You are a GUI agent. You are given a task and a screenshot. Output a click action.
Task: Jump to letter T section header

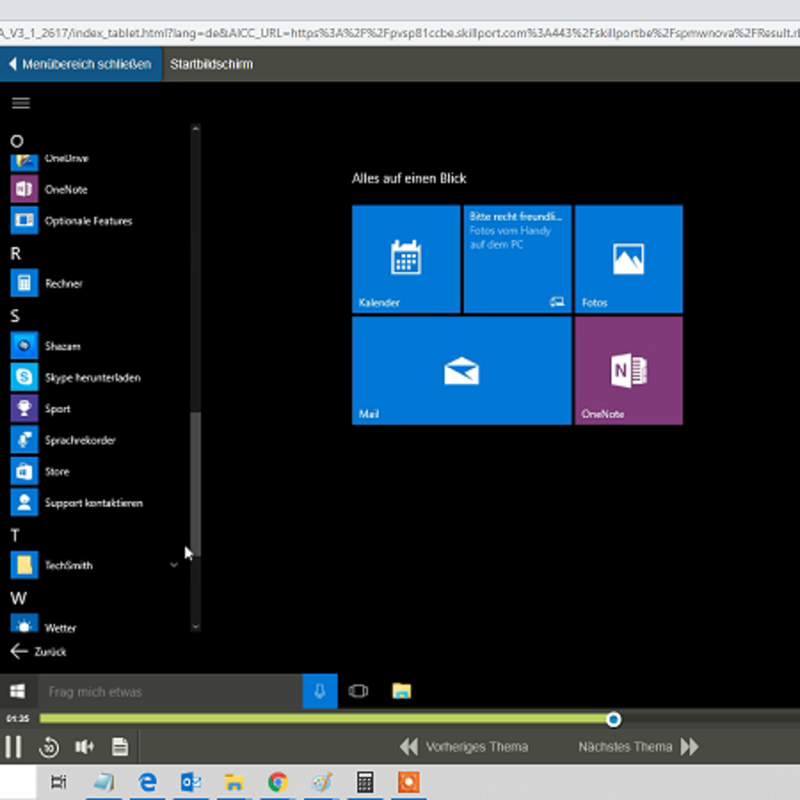tap(15, 535)
